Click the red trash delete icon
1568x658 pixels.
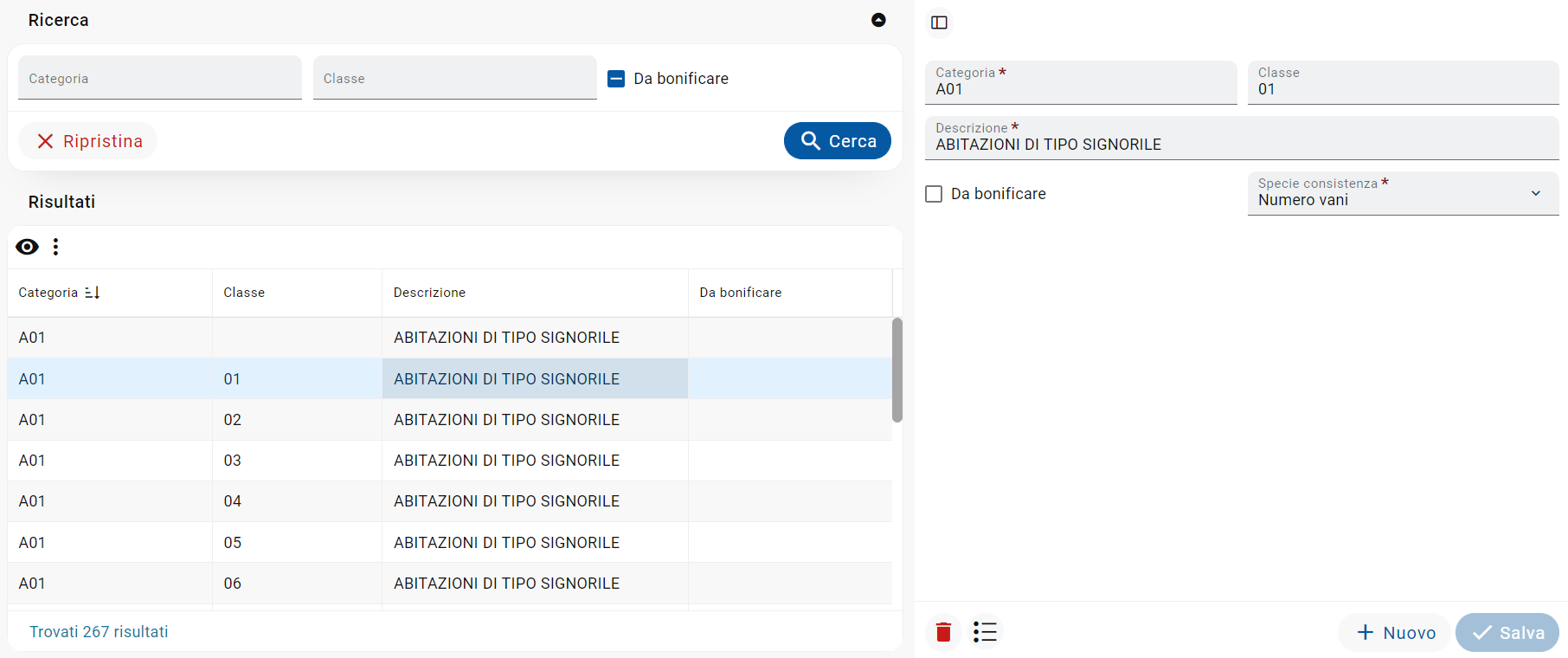(x=943, y=632)
